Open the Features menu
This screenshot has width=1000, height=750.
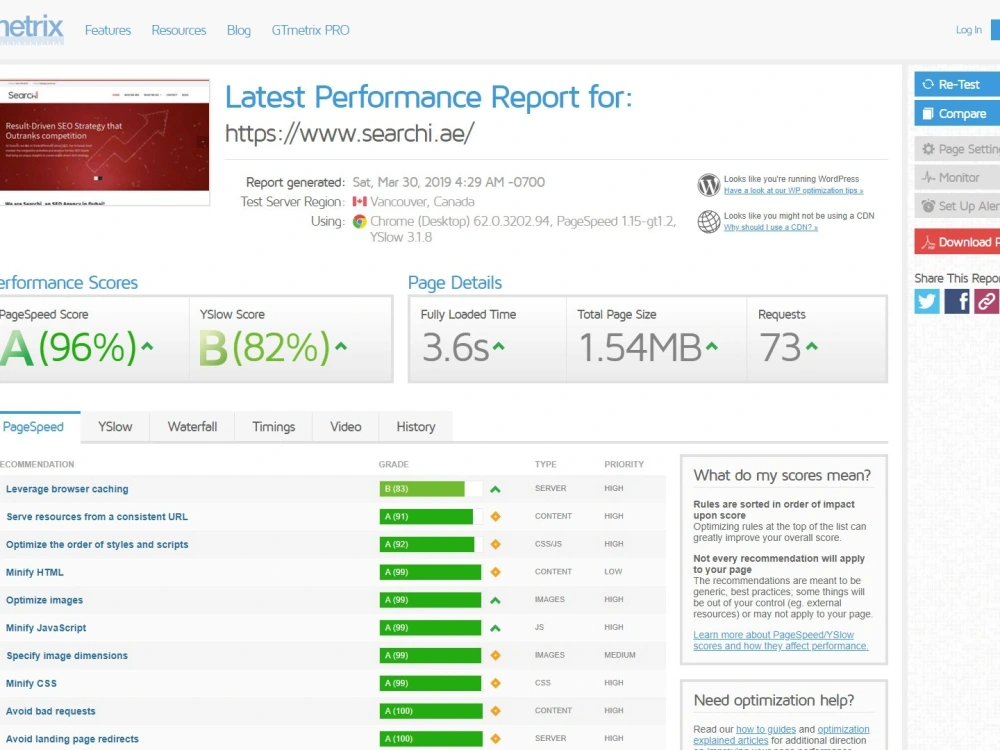tap(108, 30)
